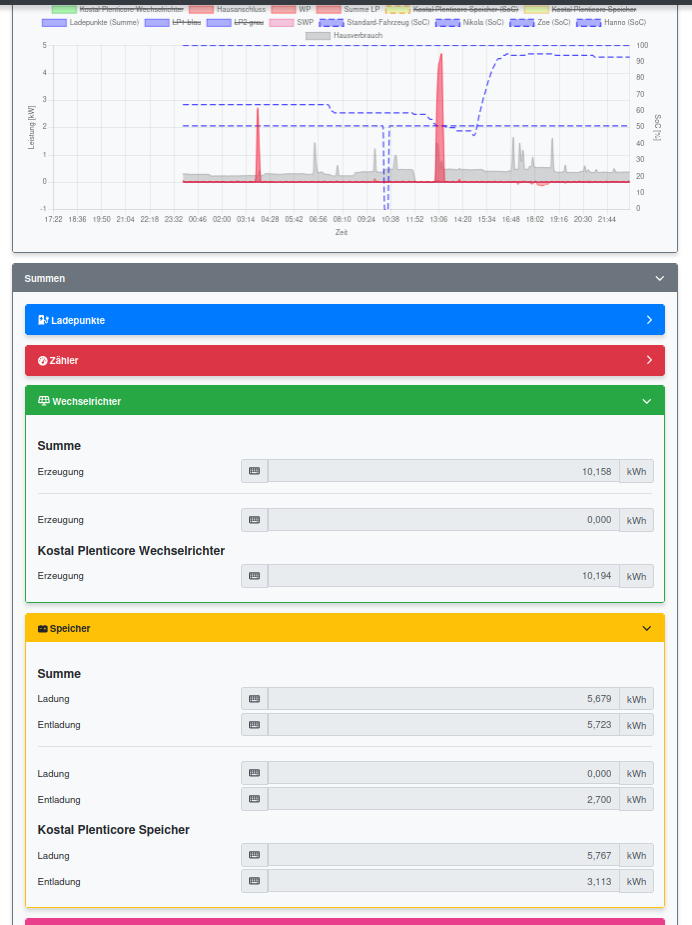Toggle the Summe LP legend entry
The image size is (692, 925).
coord(348,9)
